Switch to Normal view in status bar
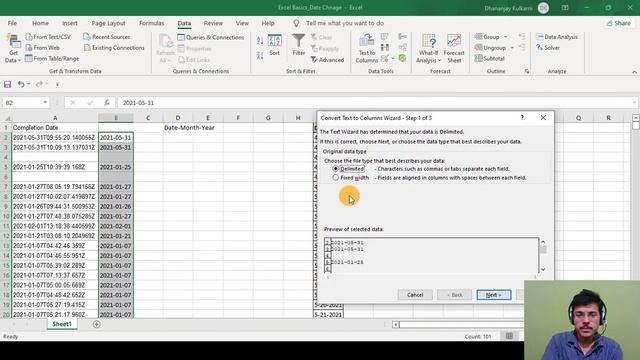 point(509,336)
